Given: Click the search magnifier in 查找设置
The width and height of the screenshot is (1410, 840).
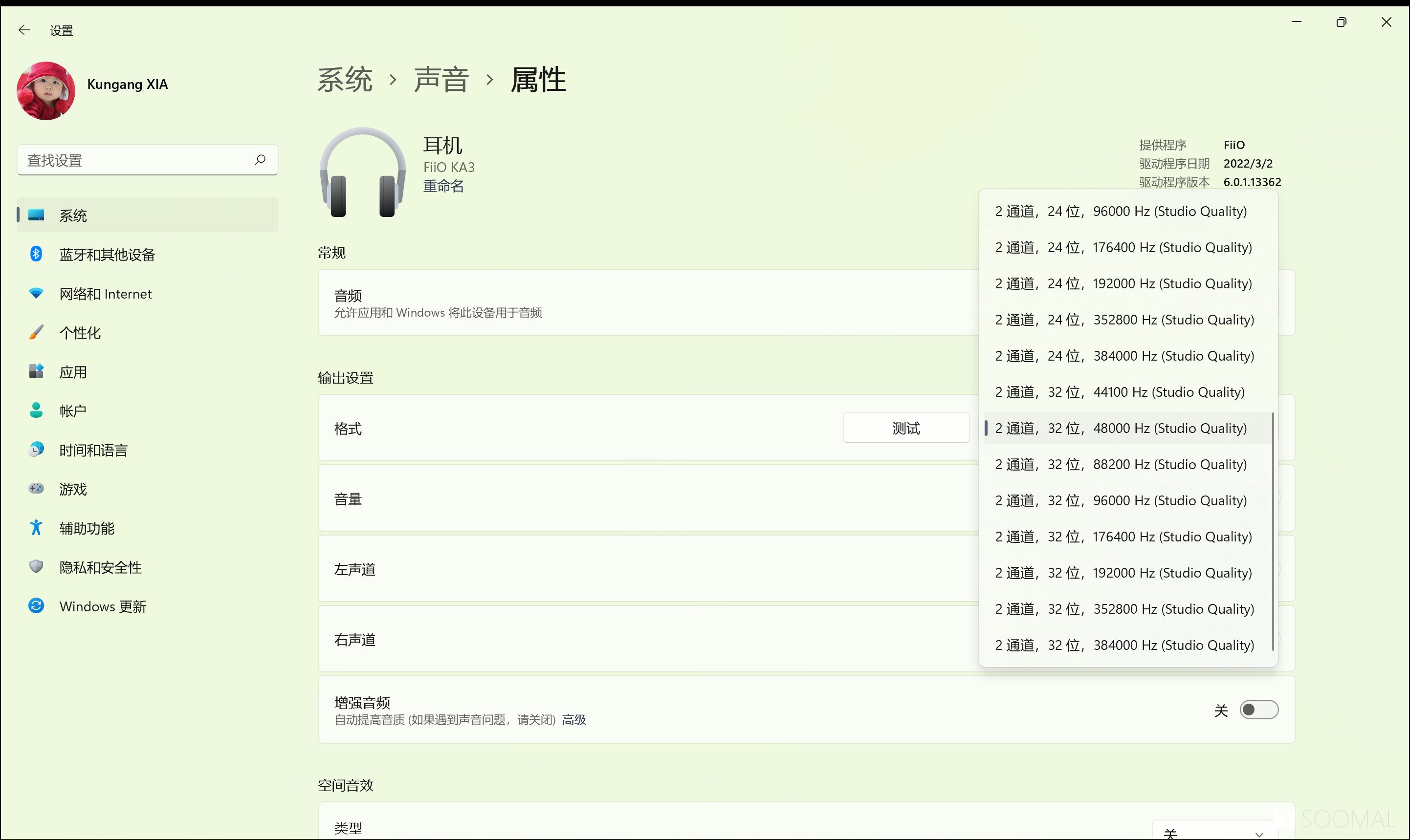Looking at the screenshot, I should (x=260, y=160).
